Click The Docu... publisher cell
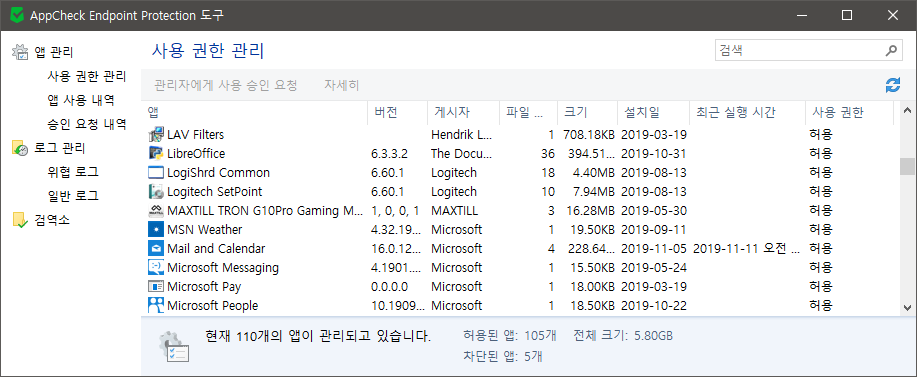Screen dimensions: 917x377 462,154
